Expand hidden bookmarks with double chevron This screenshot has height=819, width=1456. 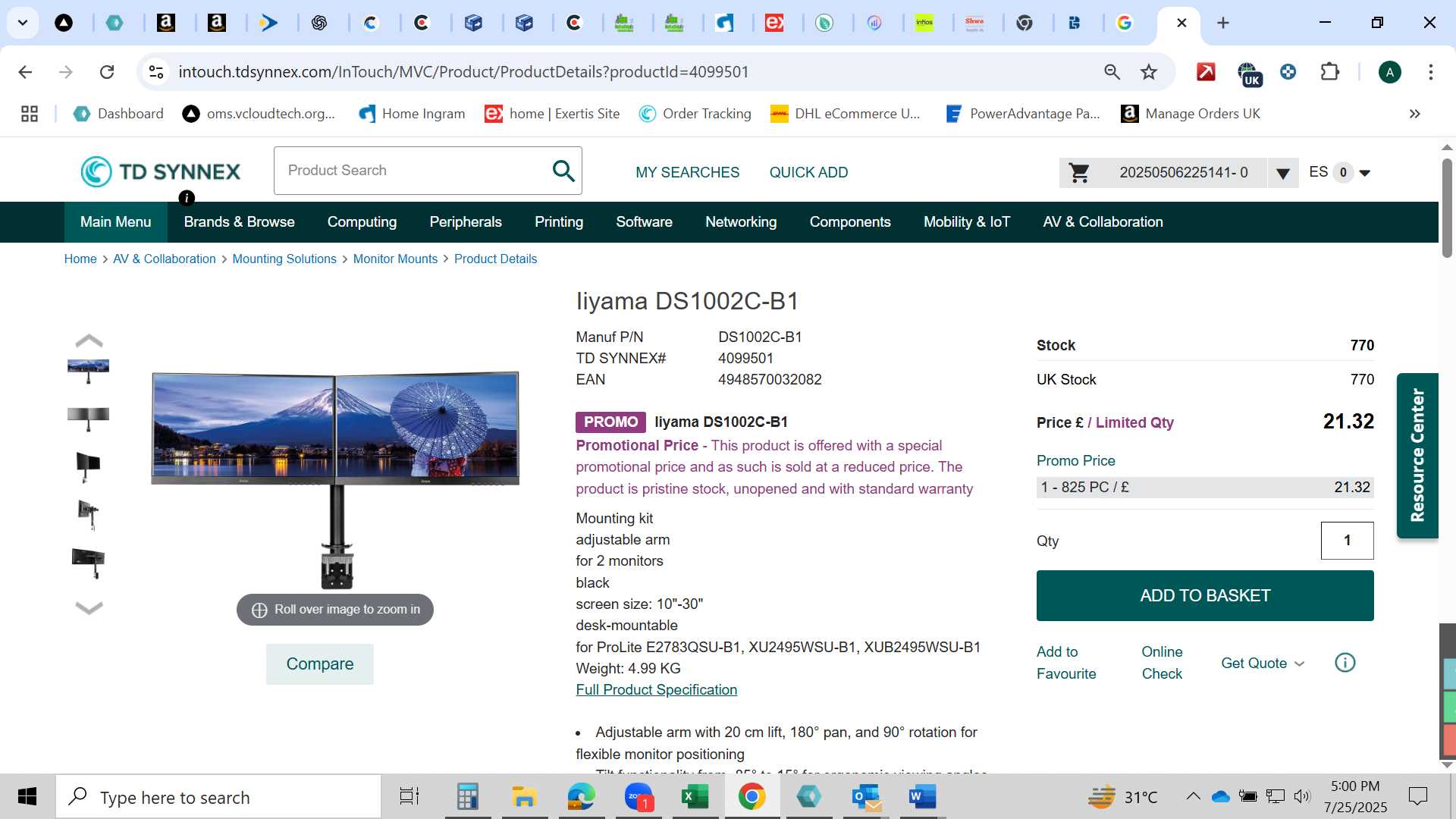click(1414, 114)
